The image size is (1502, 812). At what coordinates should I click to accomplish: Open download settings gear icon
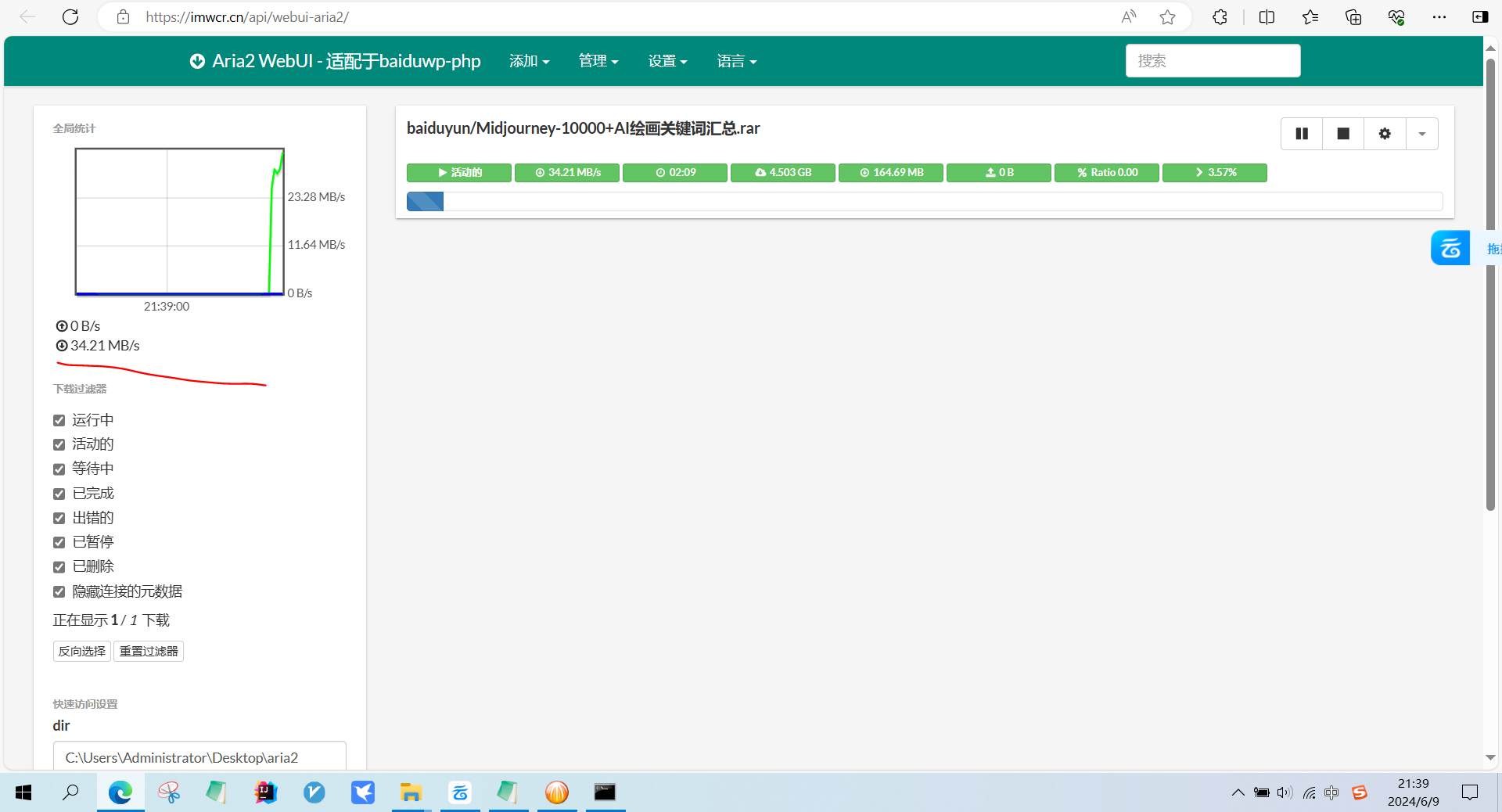1384,134
